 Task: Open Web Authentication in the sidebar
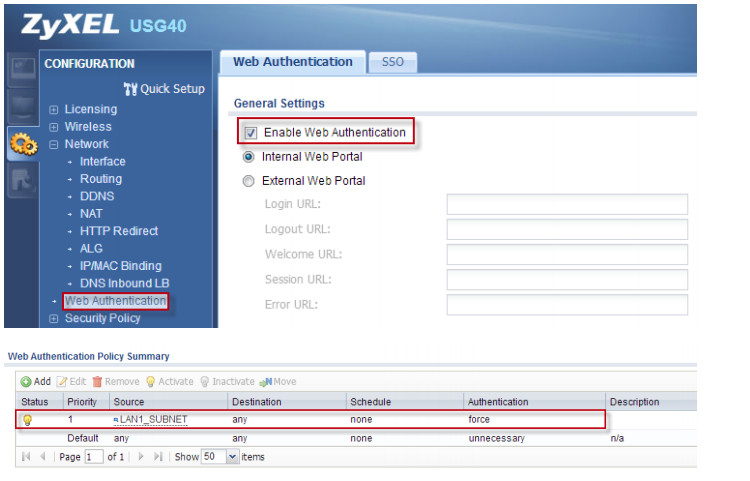click(x=115, y=301)
